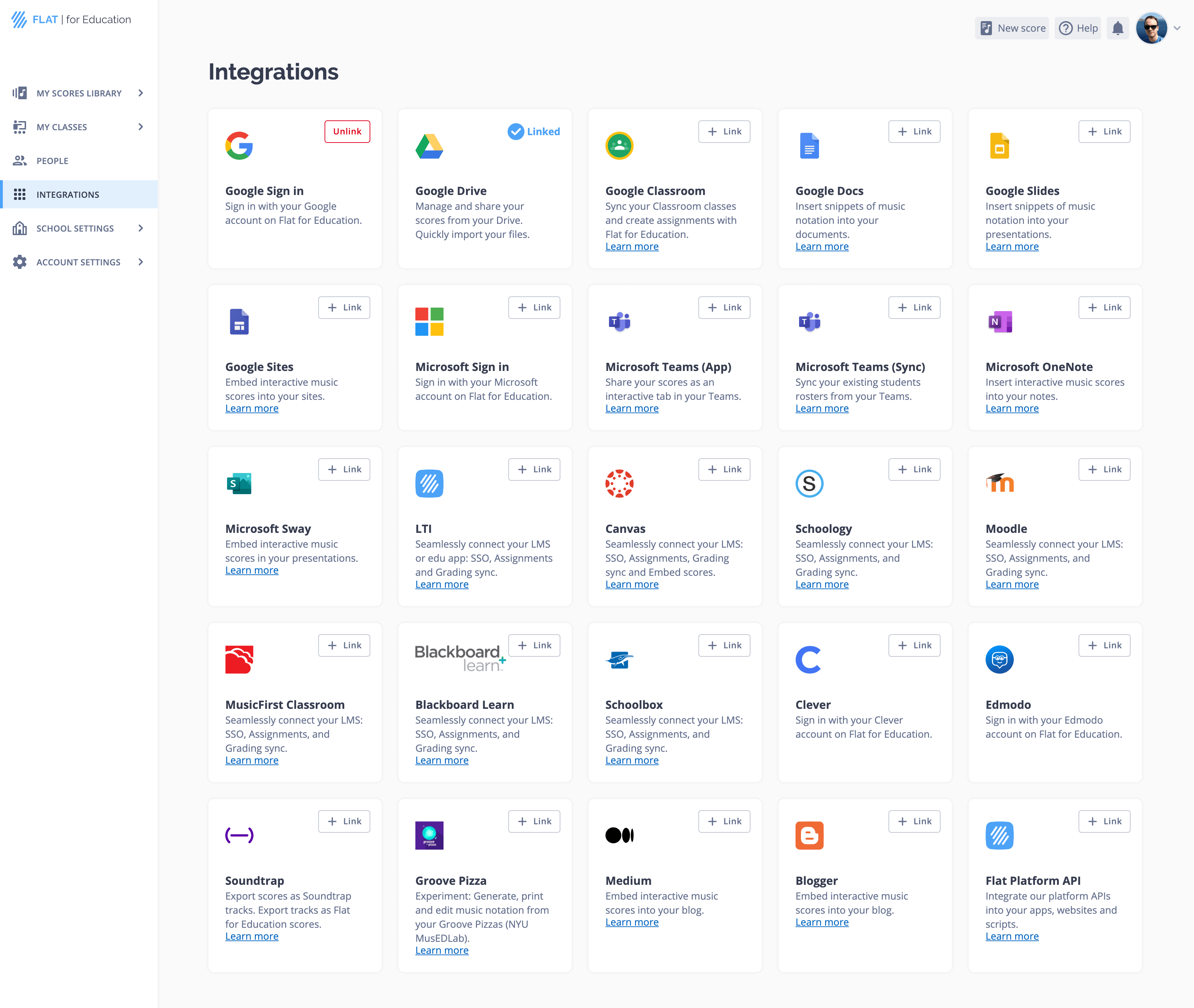The width and height of the screenshot is (1194, 1008).
Task: Click the user avatar photo
Action: point(1151,28)
